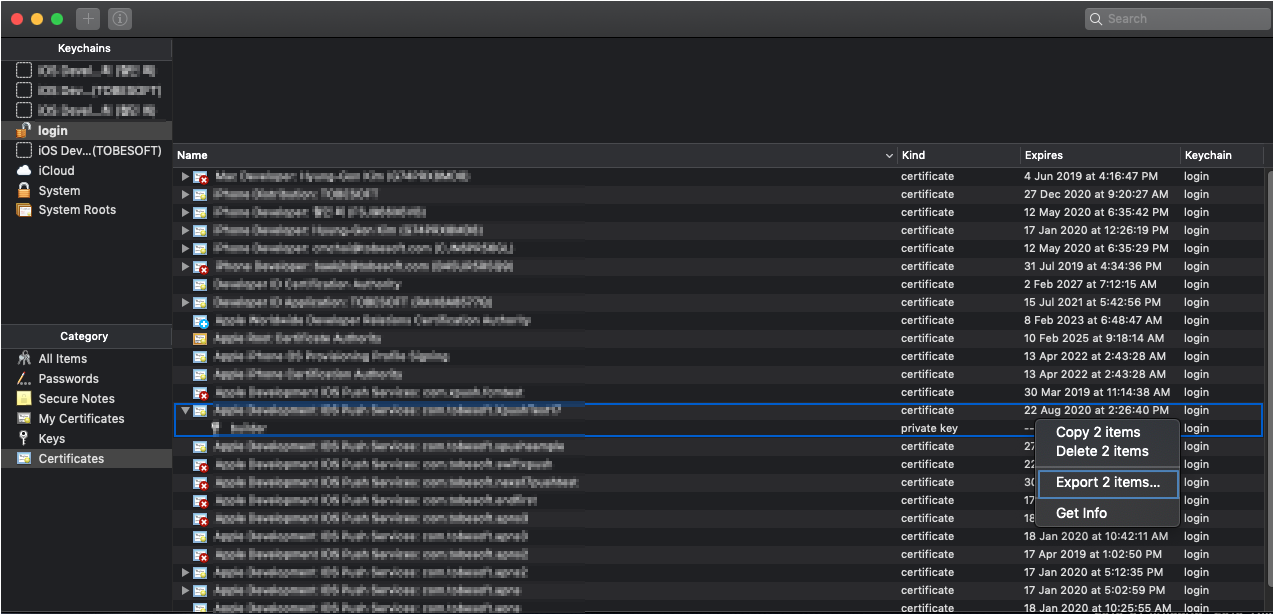Open the info button in the toolbar

(x=119, y=18)
